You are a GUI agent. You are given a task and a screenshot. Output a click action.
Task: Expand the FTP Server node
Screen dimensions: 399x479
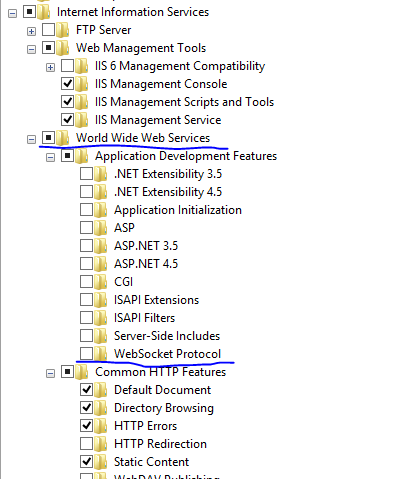[x=31, y=32]
